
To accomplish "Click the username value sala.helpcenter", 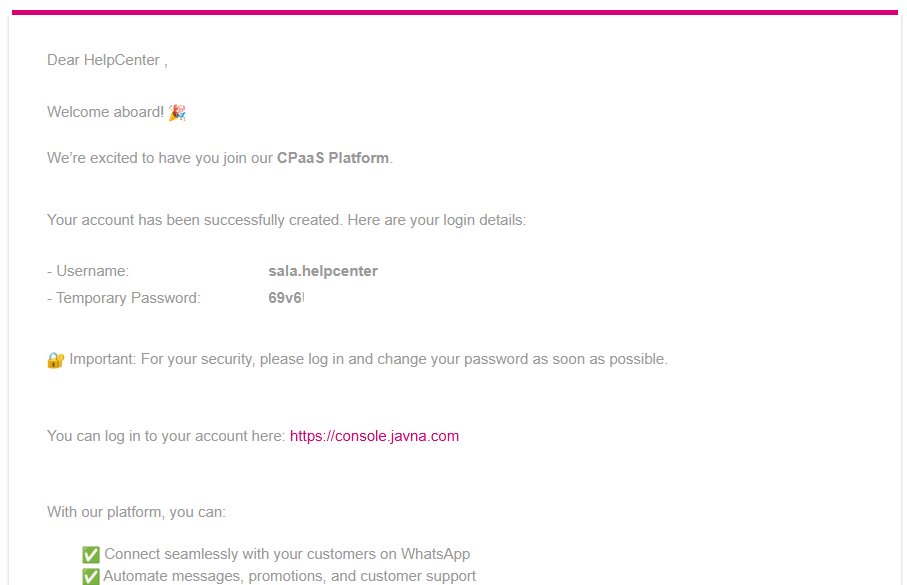I will (x=323, y=271).
